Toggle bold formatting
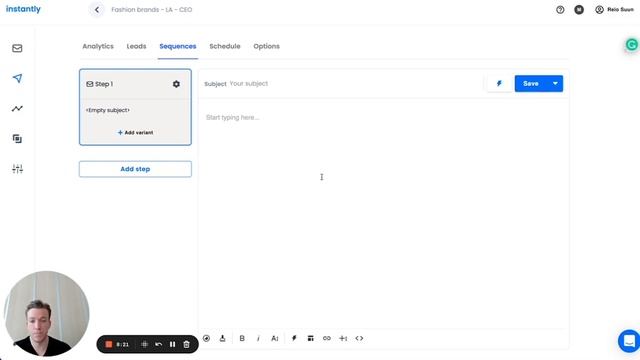 click(x=242, y=338)
